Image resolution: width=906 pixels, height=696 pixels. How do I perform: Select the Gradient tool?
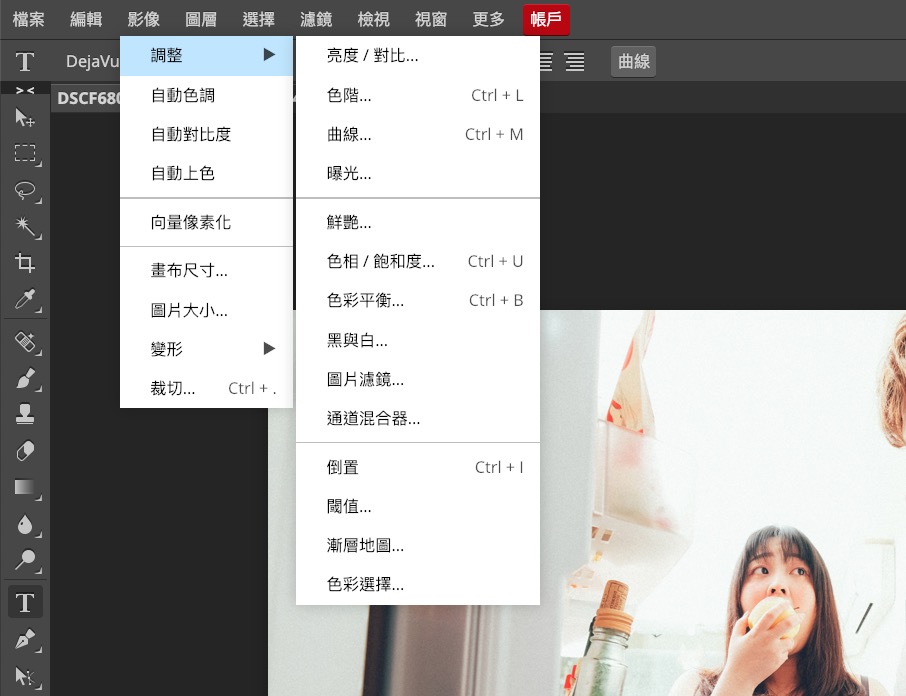pyautogui.click(x=24, y=487)
